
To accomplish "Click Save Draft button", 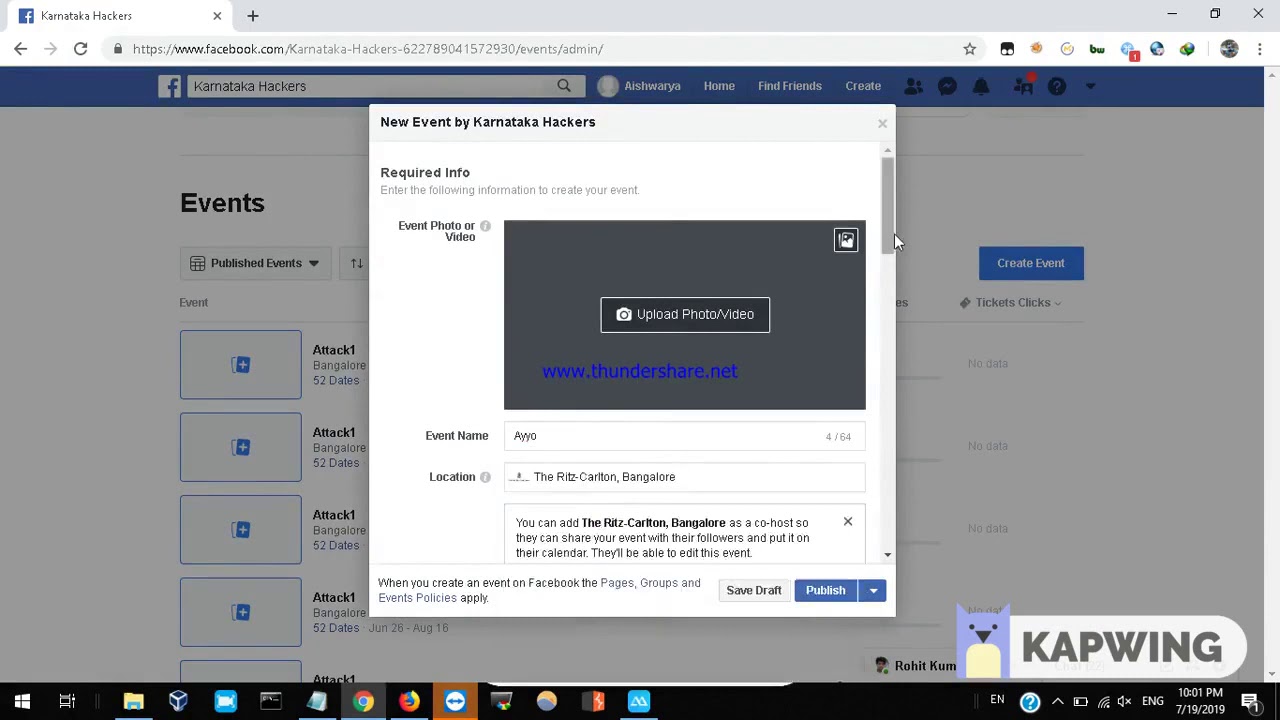I will [754, 590].
